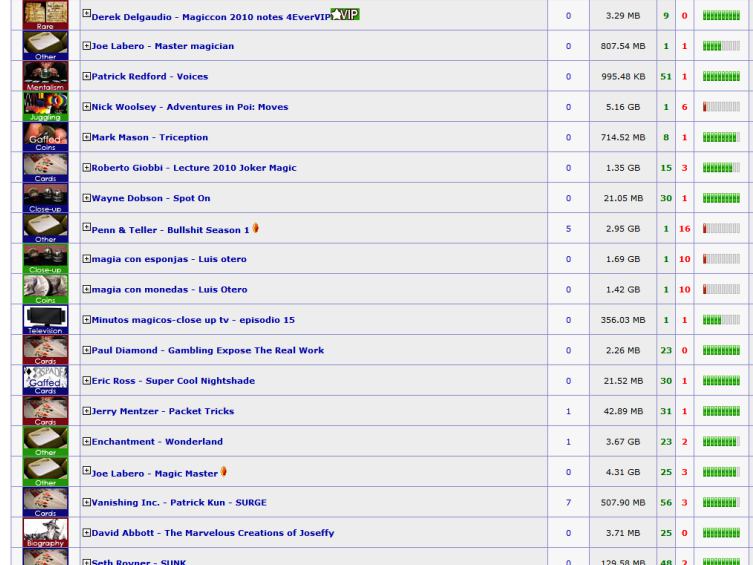Expand the Roberto Giobbi Lecture 2010 row
Image resolution: width=753 pixels, height=565 pixels.
click(86, 168)
